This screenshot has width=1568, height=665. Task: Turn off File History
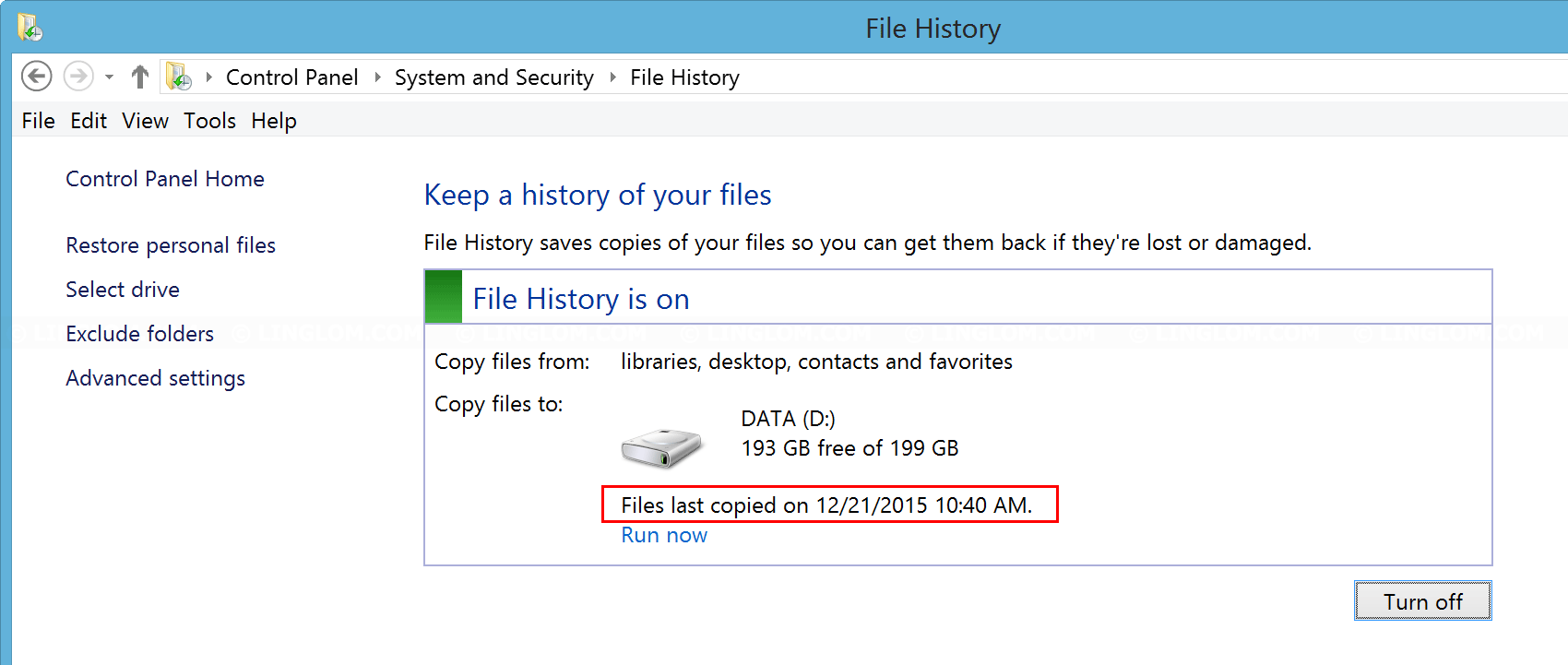1422,601
